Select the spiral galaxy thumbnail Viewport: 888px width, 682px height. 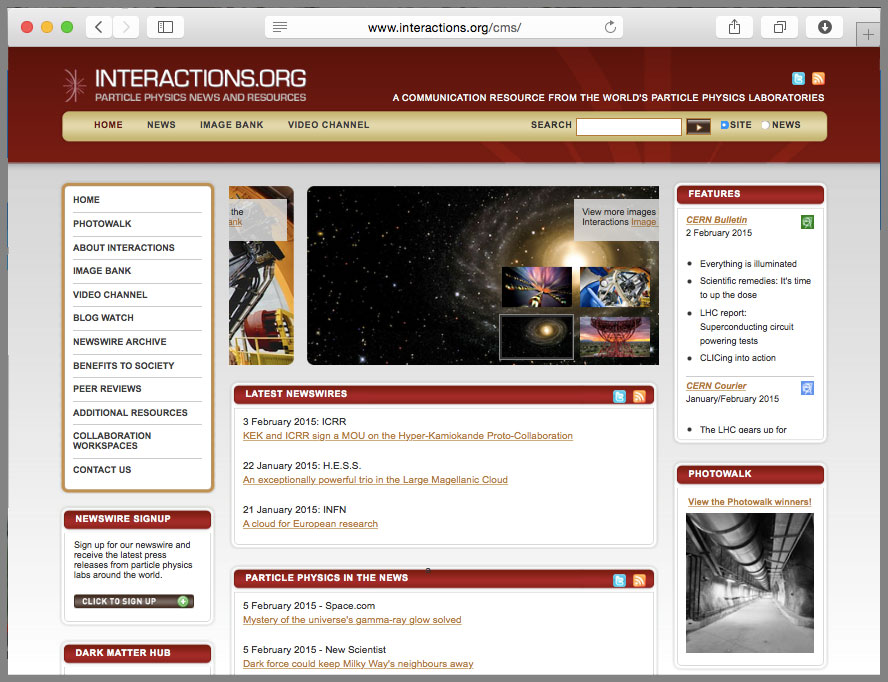[536, 336]
